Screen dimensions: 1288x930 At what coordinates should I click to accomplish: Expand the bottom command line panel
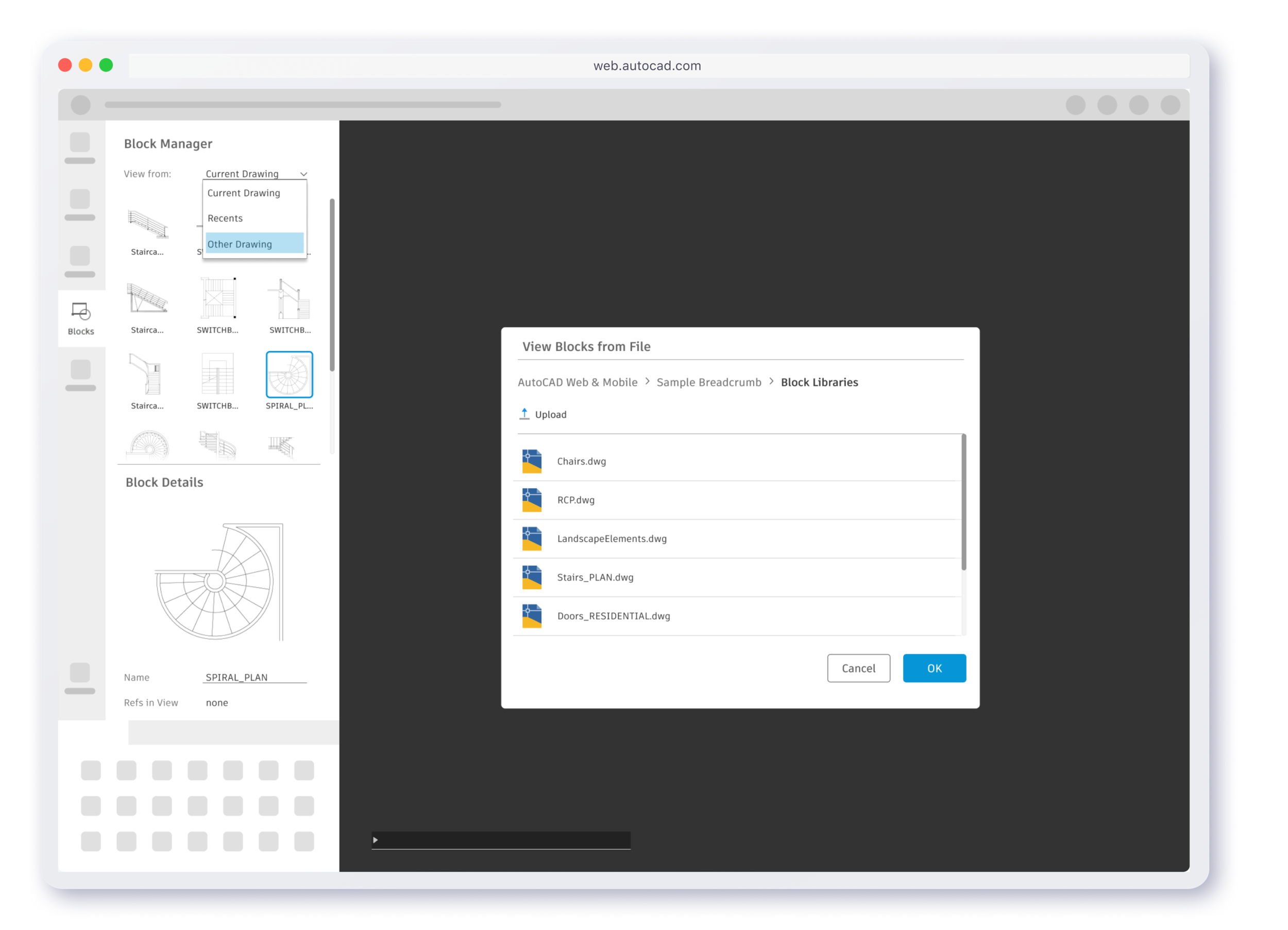[x=375, y=840]
